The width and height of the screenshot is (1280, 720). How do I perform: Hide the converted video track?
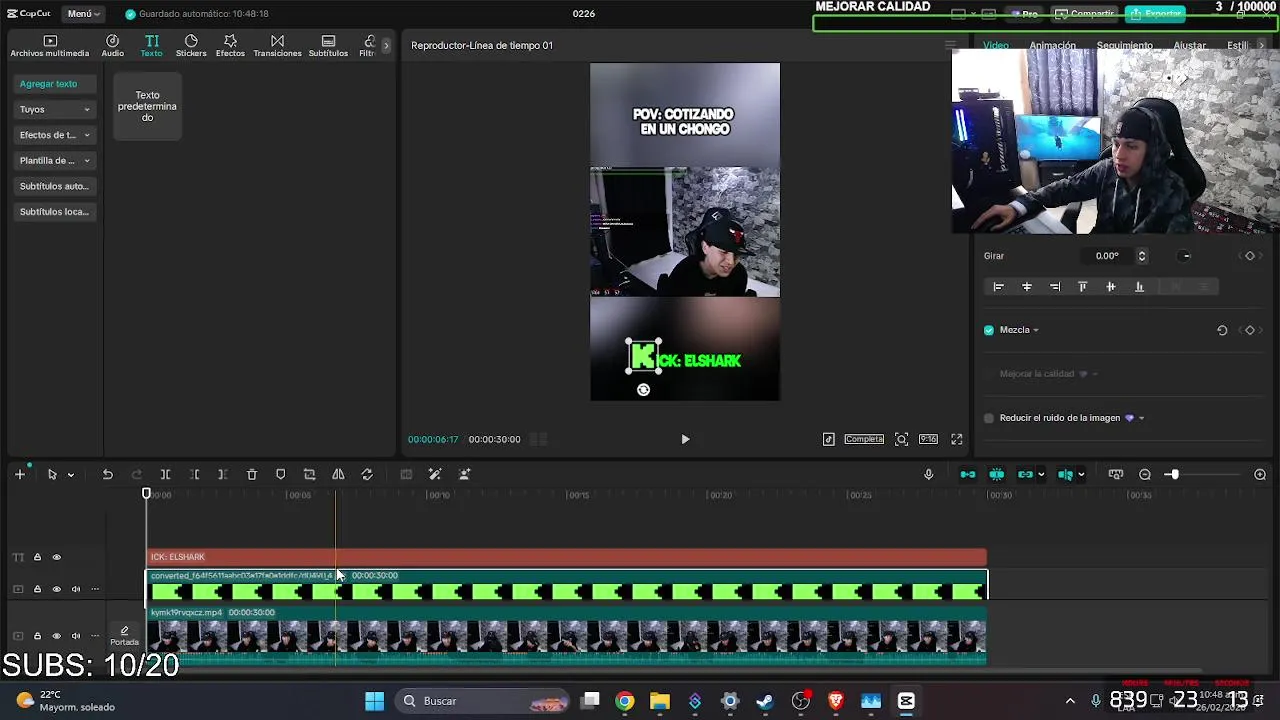coord(56,589)
